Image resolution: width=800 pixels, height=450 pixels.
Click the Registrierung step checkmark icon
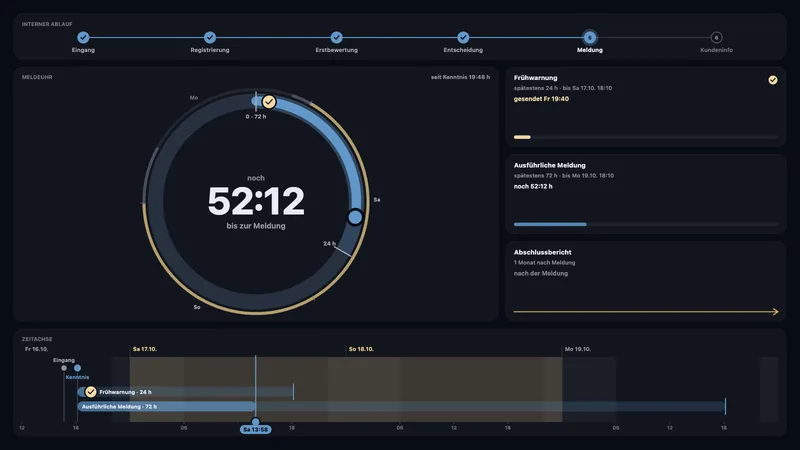[x=210, y=37]
